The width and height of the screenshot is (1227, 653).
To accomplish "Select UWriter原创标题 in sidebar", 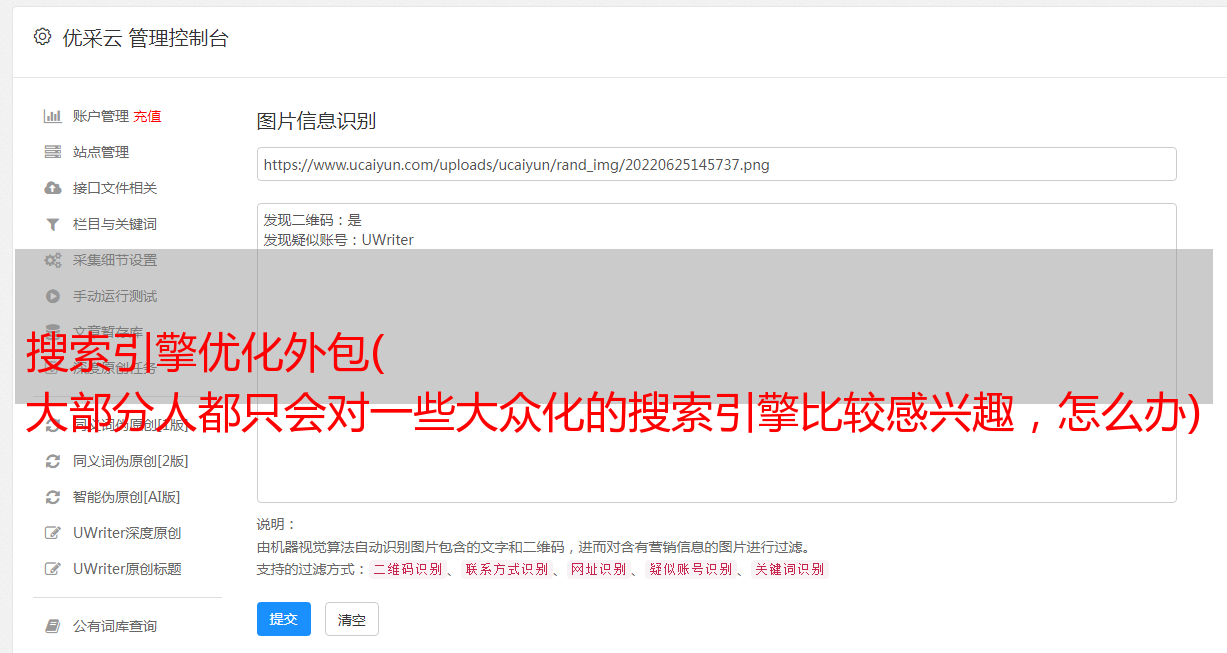I will point(127,569).
